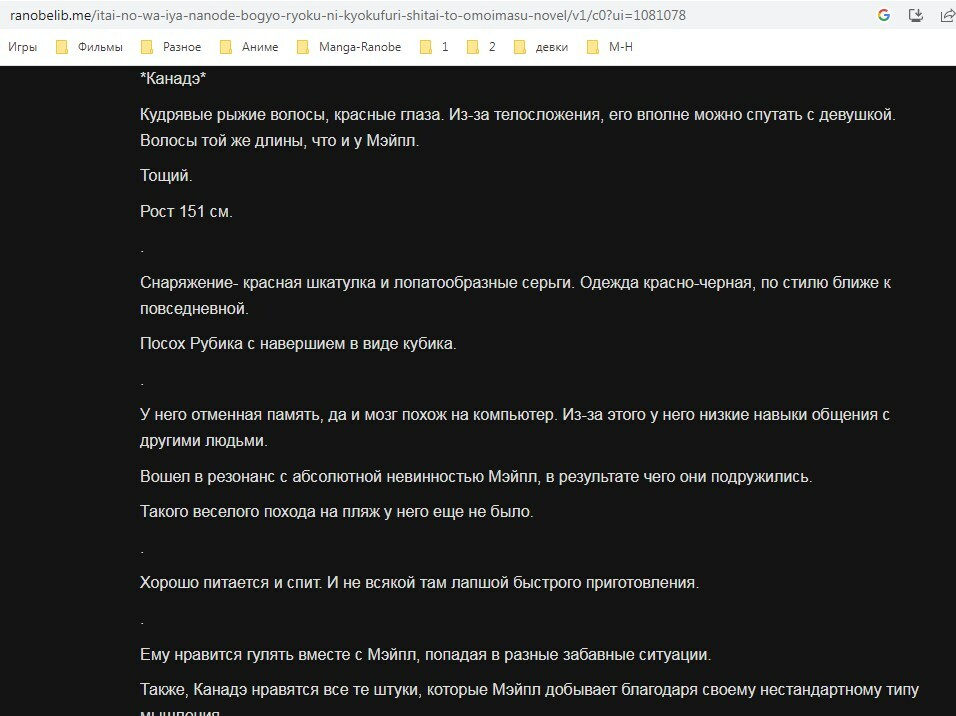Click the ranobelib.me URL in address bar
The height and width of the screenshot is (716, 956).
pos(347,16)
